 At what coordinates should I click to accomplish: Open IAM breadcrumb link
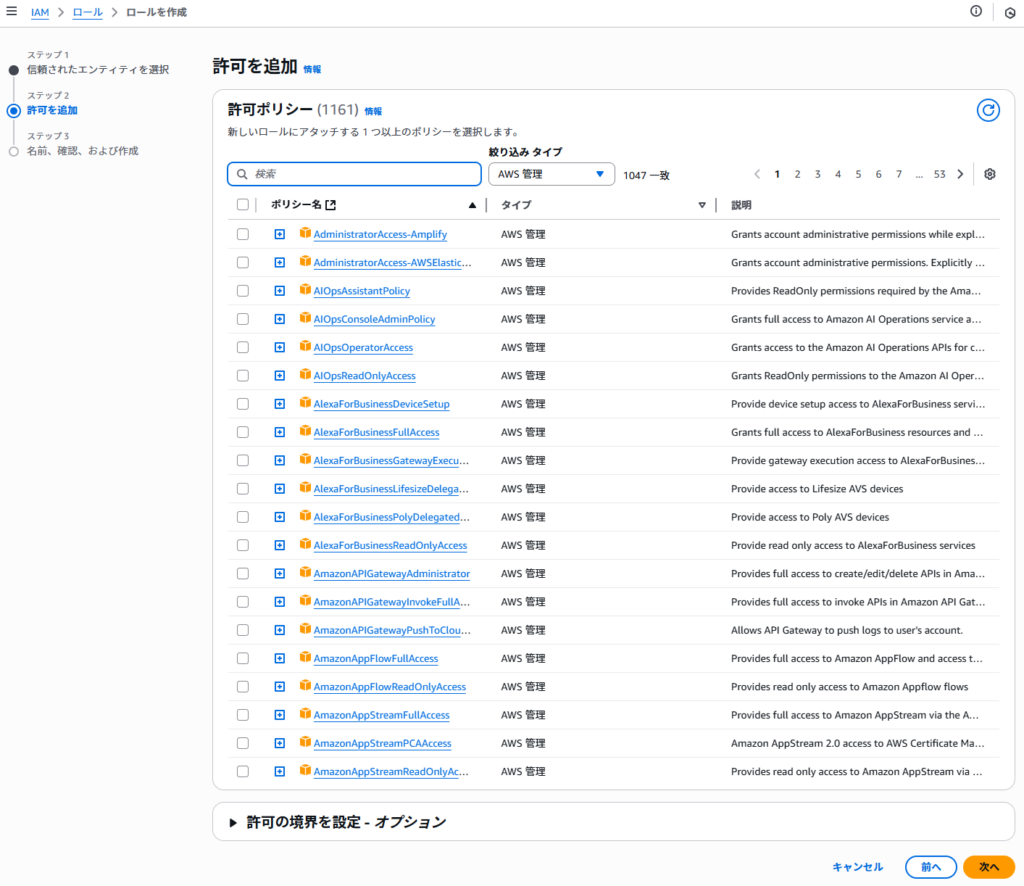pyautogui.click(x=40, y=12)
